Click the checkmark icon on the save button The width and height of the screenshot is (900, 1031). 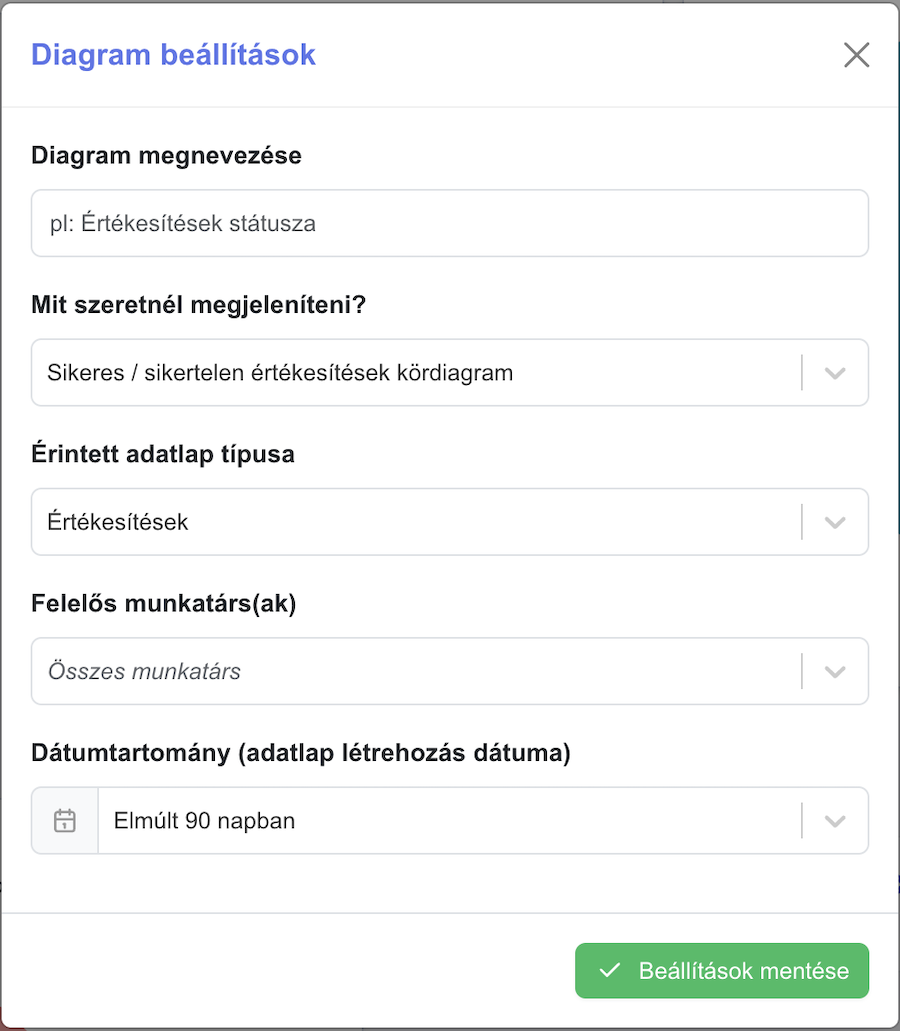(x=609, y=970)
